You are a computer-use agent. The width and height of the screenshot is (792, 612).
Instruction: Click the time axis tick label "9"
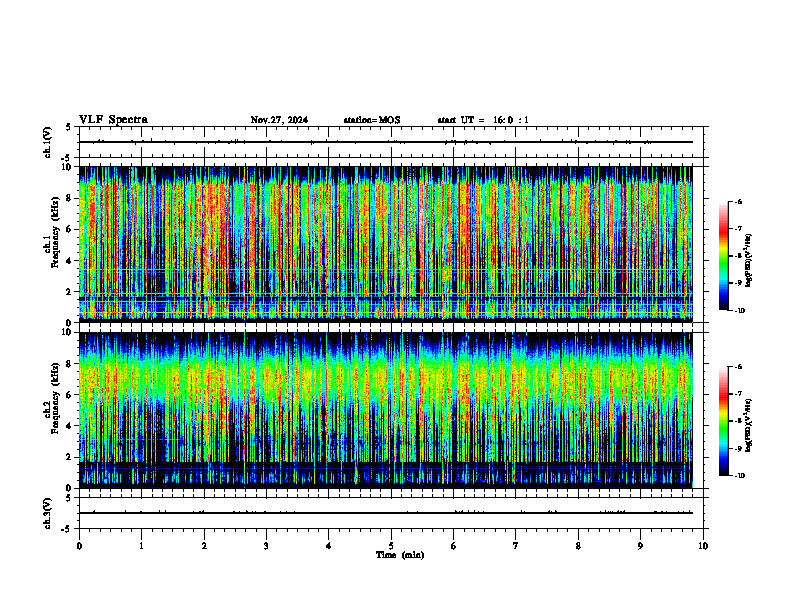tap(640, 546)
